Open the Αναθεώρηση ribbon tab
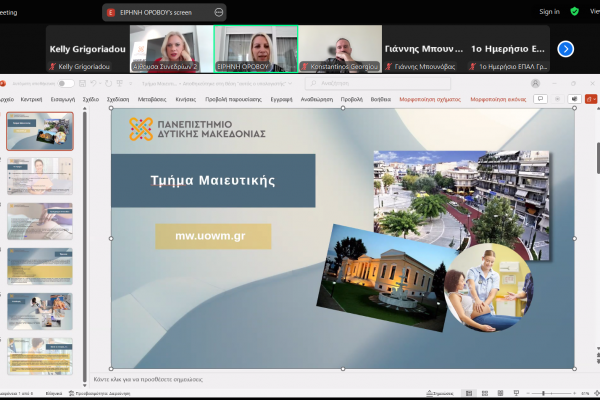 tap(317, 99)
